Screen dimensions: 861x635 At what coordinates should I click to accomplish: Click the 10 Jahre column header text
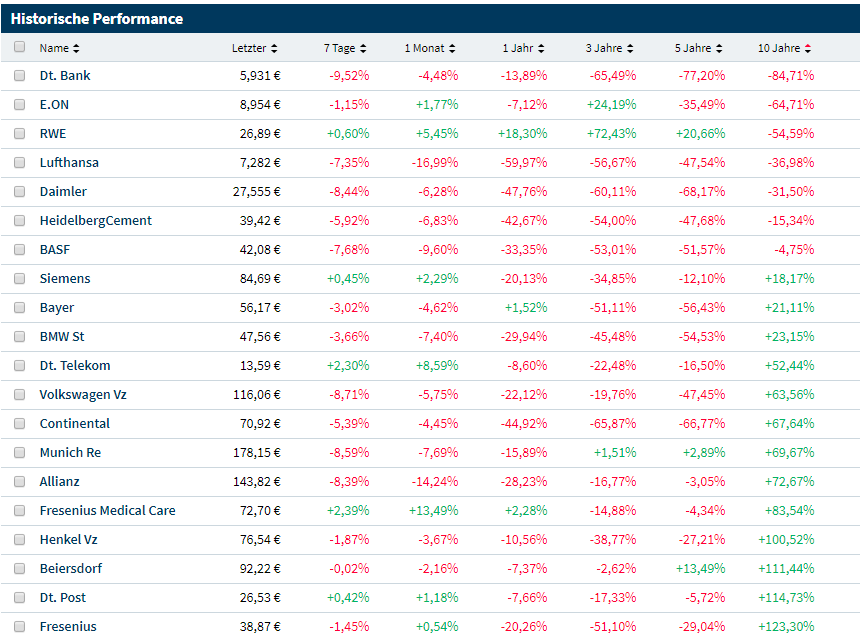779,48
